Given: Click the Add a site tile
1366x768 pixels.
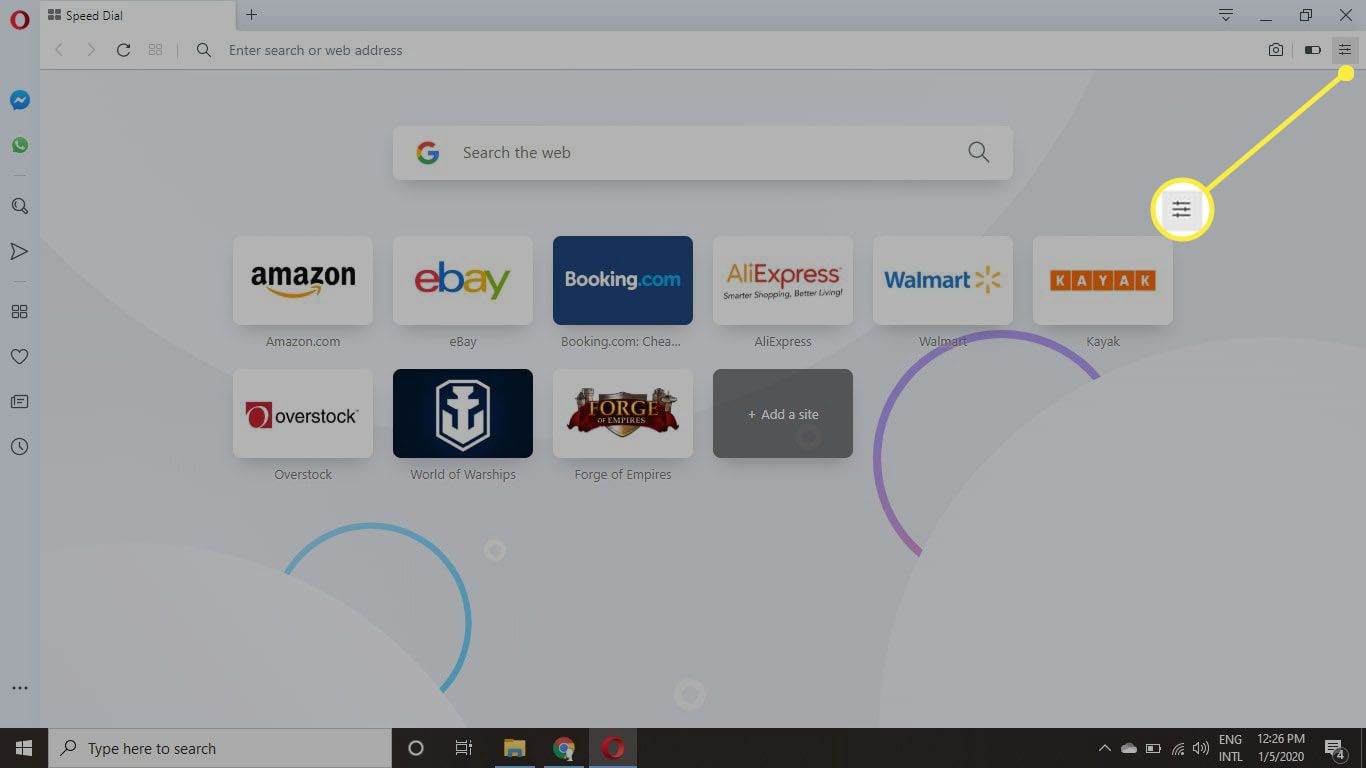Looking at the screenshot, I should pyautogui.click(x=783, y=413).
